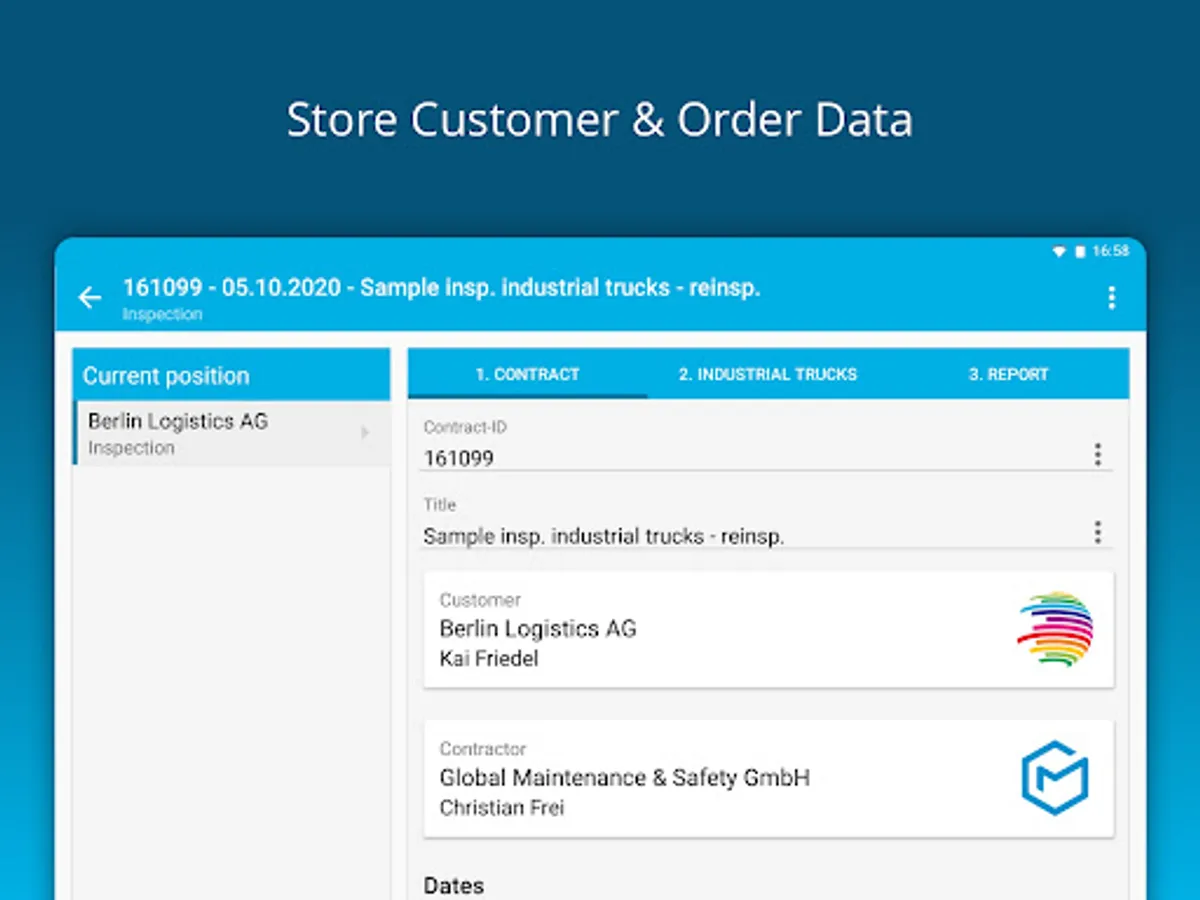The width and height of the screenshot is (1200, 900).
Task: Tap the Current position panel heading
Action: (x=166, y=376)
